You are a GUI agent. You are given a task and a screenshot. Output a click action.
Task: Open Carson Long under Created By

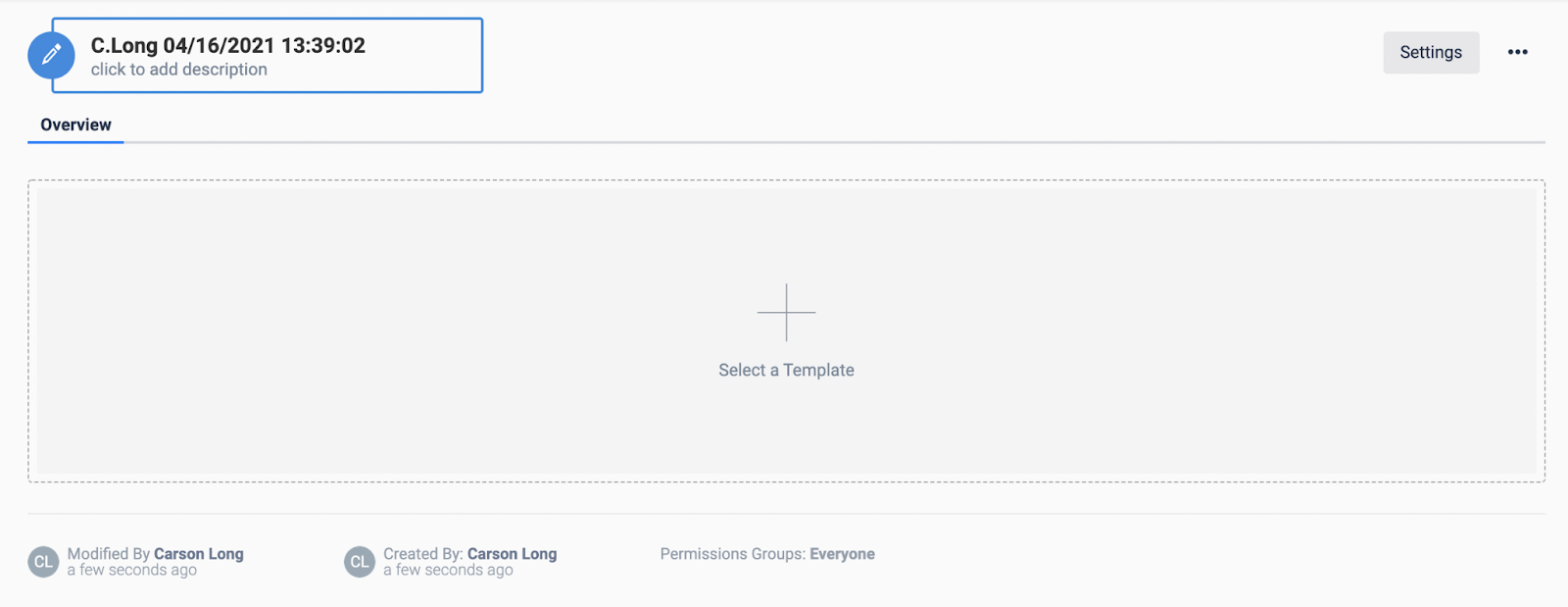tap(512, 554)
